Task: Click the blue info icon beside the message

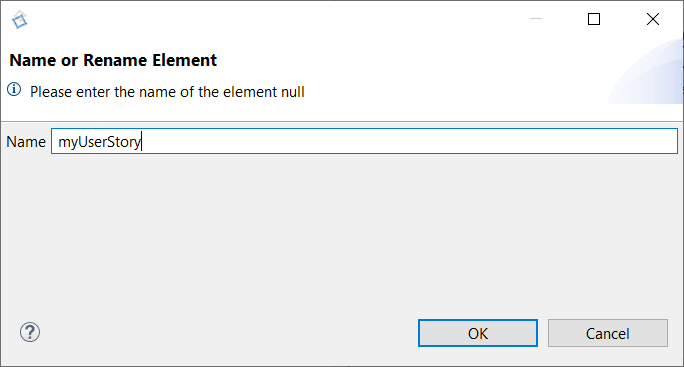Action: click(x=14, y=89)
